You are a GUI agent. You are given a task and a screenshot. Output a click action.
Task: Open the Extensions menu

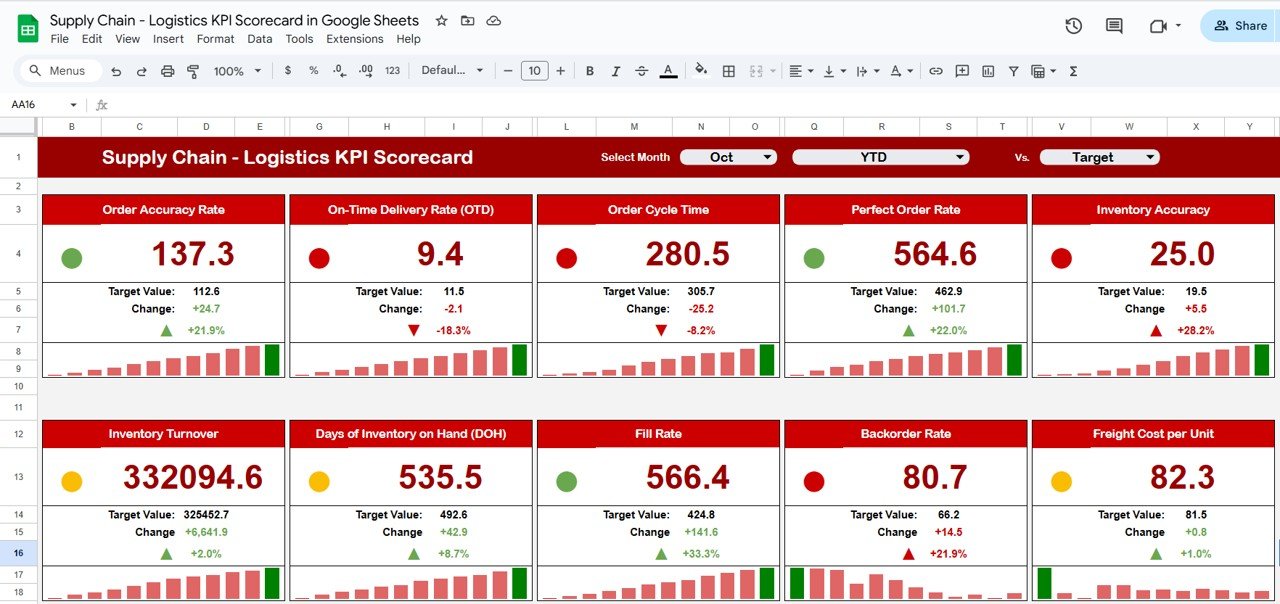[354, 39]
